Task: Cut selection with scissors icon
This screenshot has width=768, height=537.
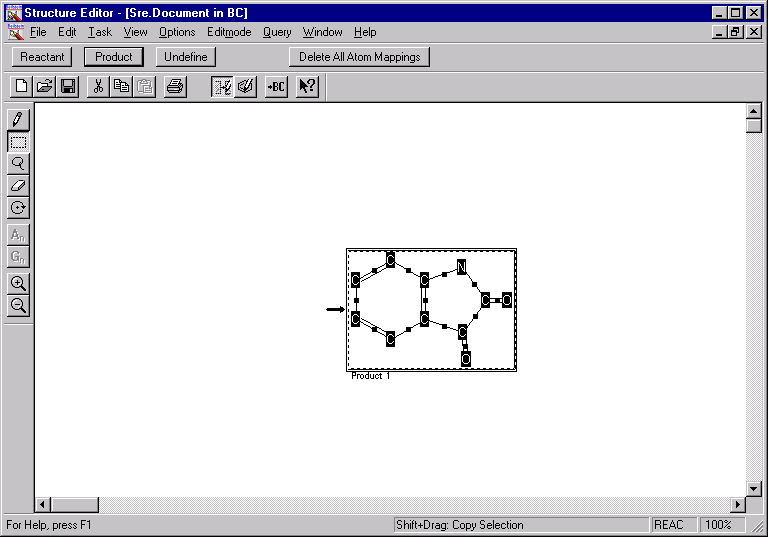Action: (x=98, y=87)
